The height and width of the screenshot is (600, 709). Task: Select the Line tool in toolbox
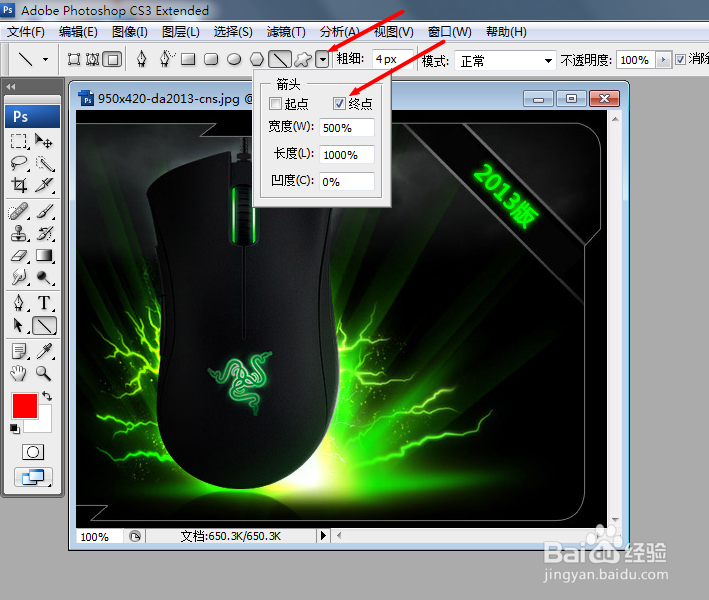pyautogui.click(x=44, y=326)
